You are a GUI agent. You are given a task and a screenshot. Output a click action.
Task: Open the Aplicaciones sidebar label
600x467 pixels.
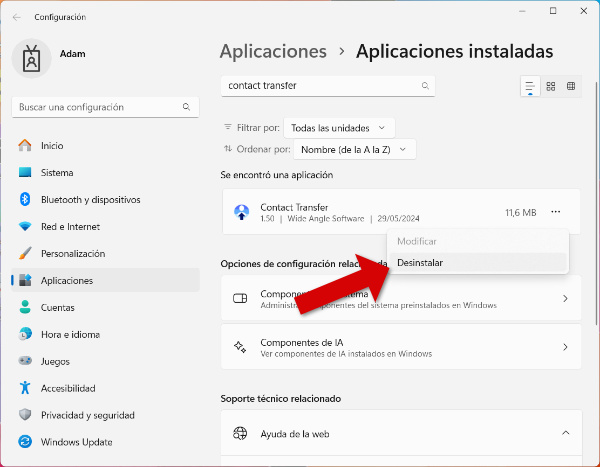(x=67, y=281)
